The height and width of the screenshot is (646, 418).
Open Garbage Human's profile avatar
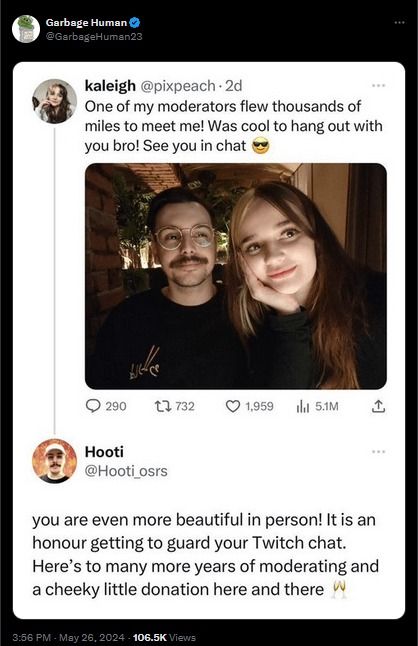point(26,29)
